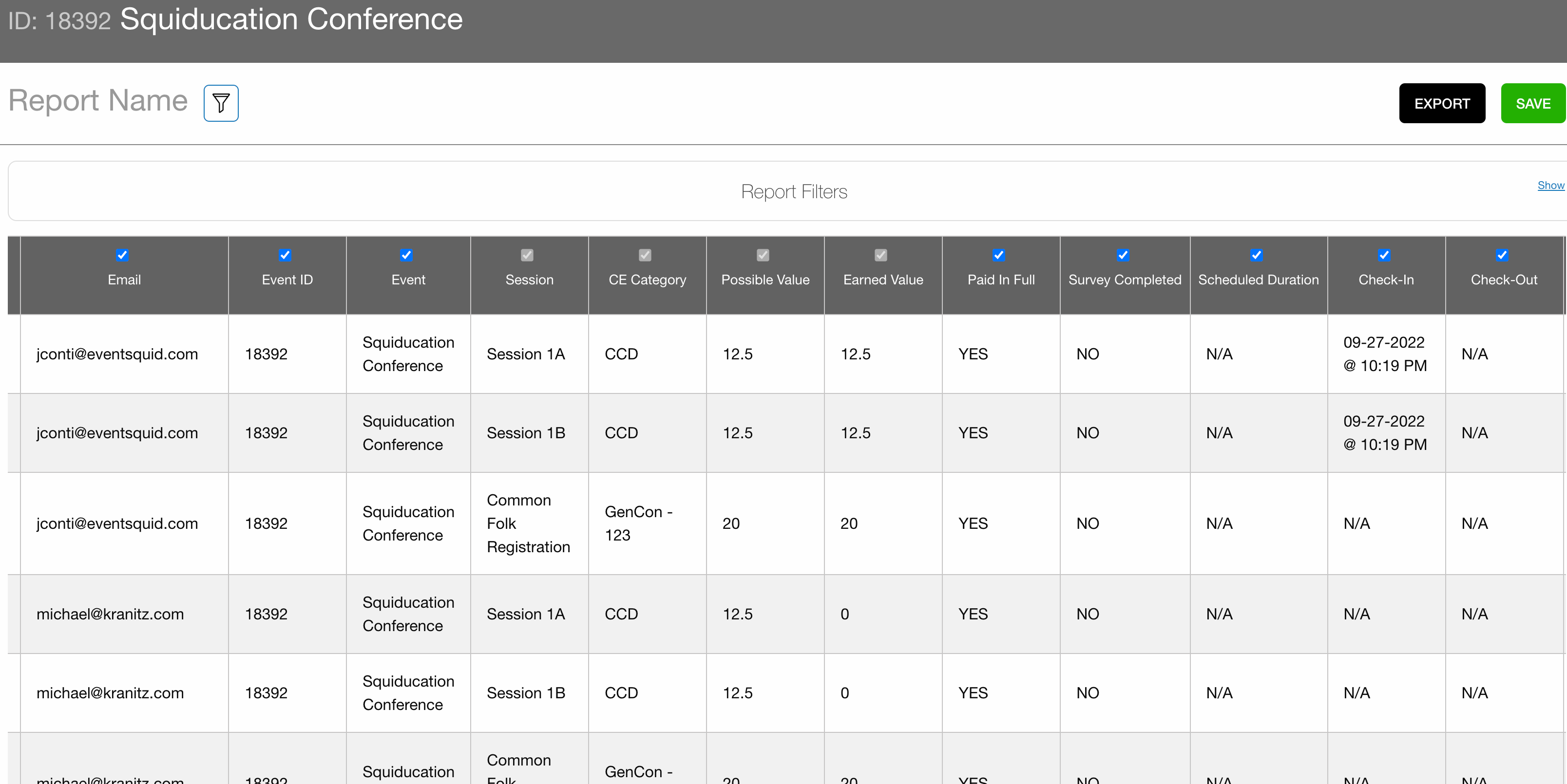
Task: Click YES Paid In Full in michael Session 1B row
Action: [973, 693]
